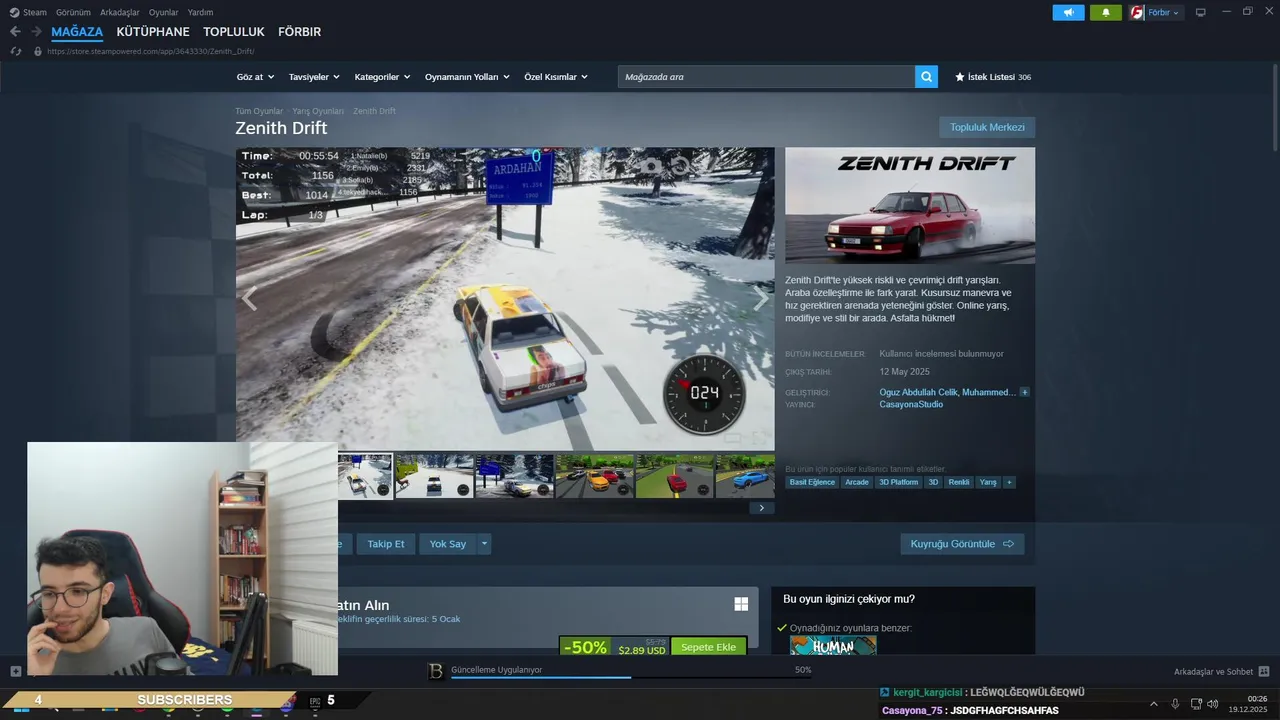Open the HUMAN similar game thumbnail
Image resolution: width=1280 pixels, height=720 pixels.
tap(833, 645)
